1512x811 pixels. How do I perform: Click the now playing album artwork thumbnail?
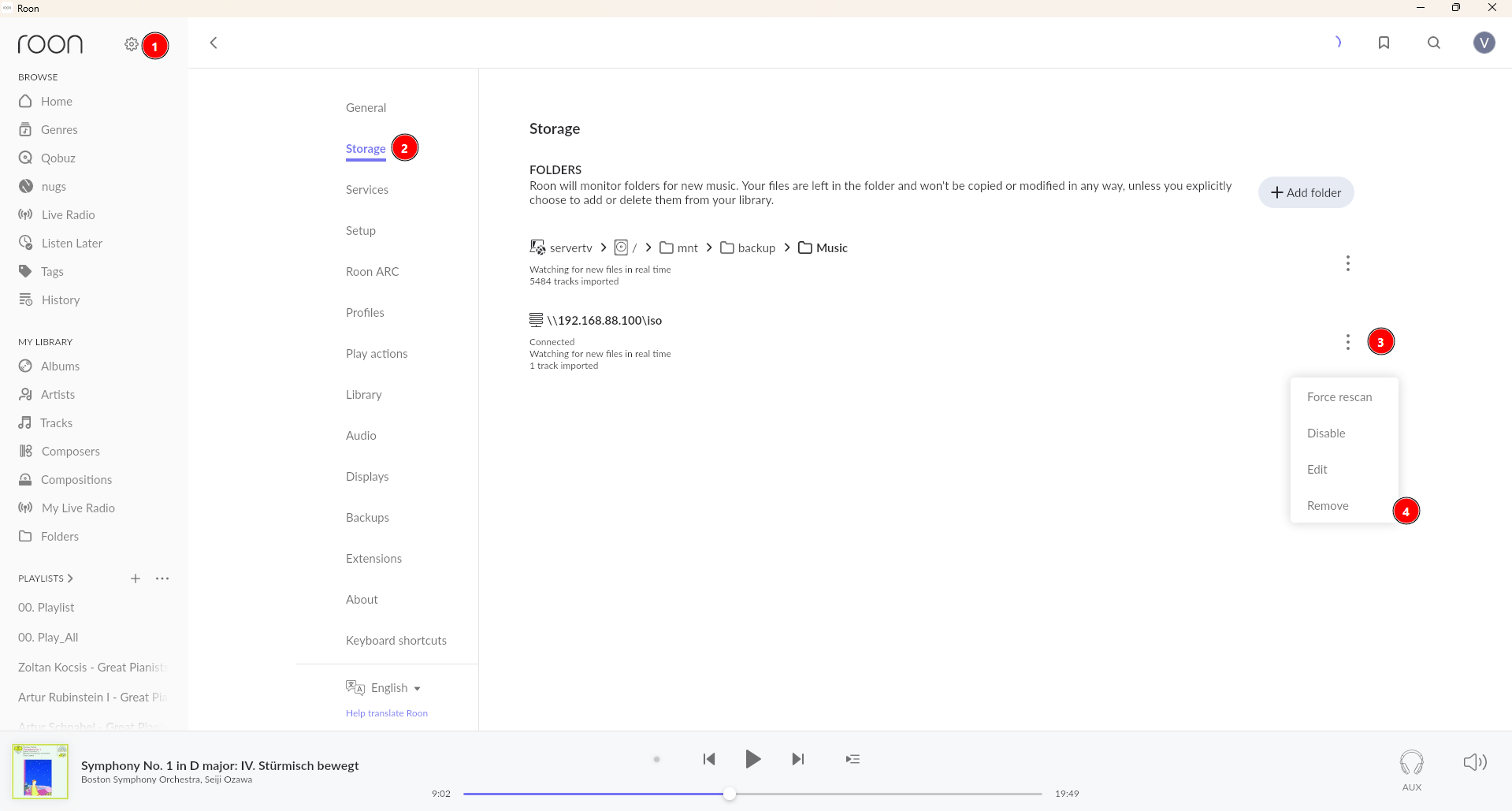click(40, 772)
